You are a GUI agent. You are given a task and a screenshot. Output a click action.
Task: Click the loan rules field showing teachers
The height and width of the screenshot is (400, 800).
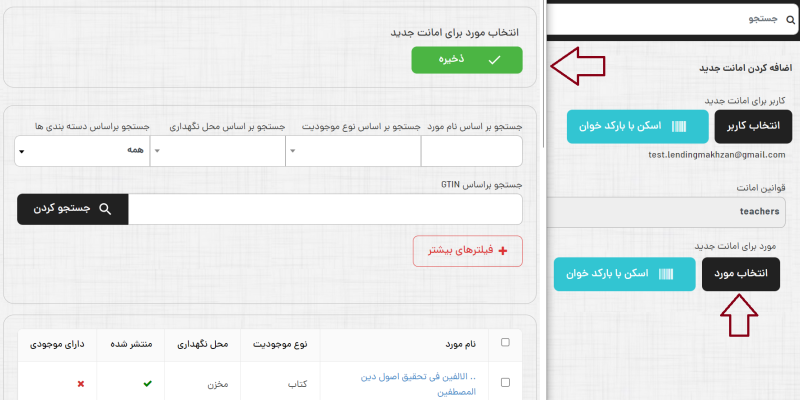672,212
